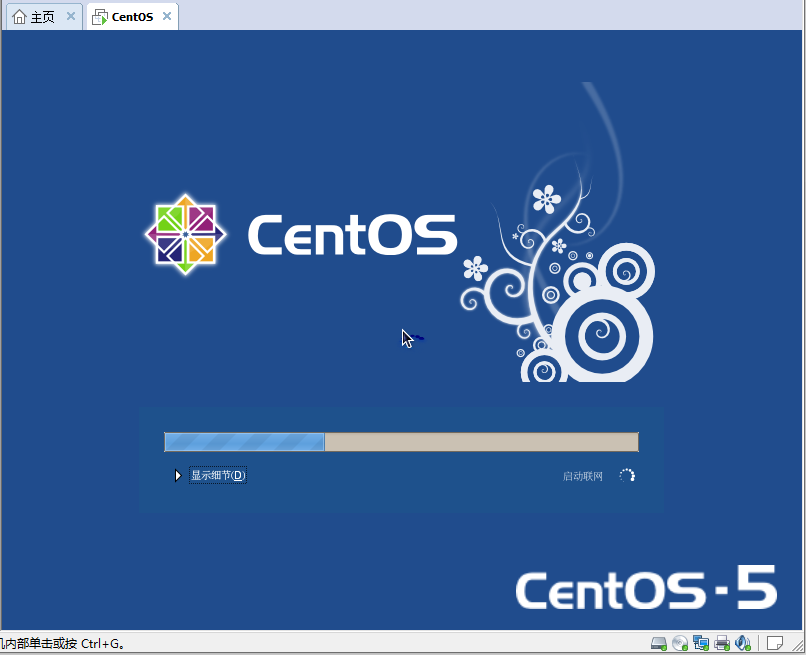Click the 启动联网 status text

(x=582, y=476)
